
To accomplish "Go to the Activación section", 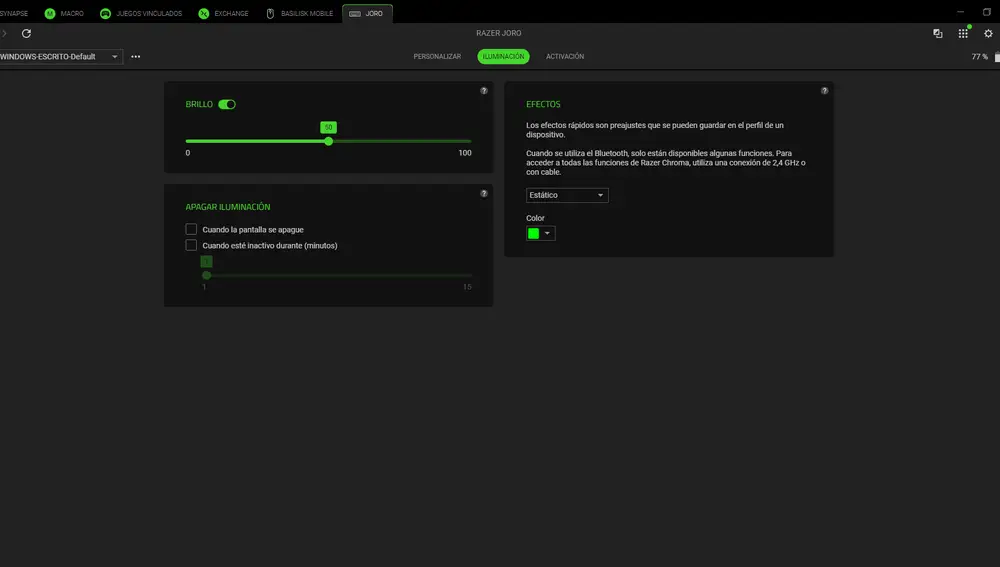I will pos(565,56).
